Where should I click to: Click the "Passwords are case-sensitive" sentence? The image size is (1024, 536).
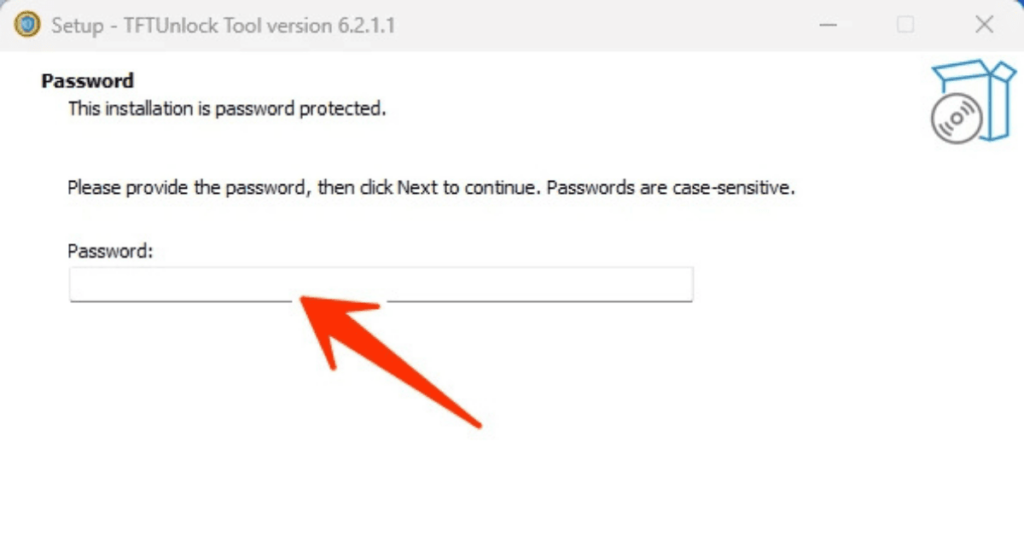671,188
